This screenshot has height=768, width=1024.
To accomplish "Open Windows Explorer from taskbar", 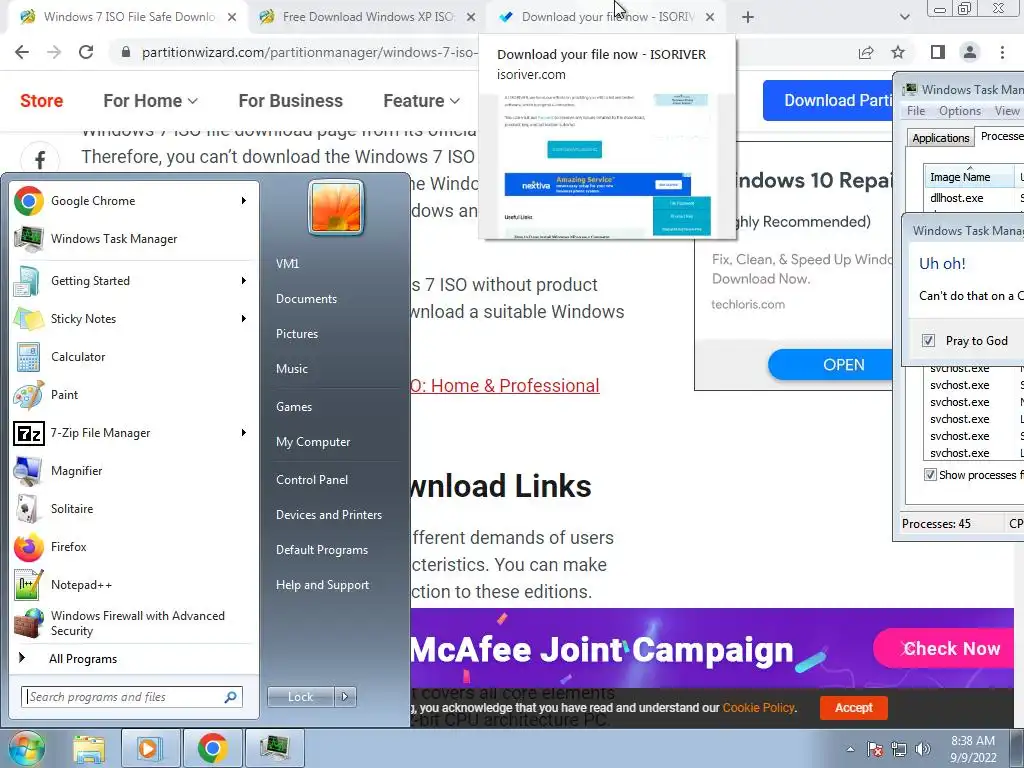I will (89, 748).
